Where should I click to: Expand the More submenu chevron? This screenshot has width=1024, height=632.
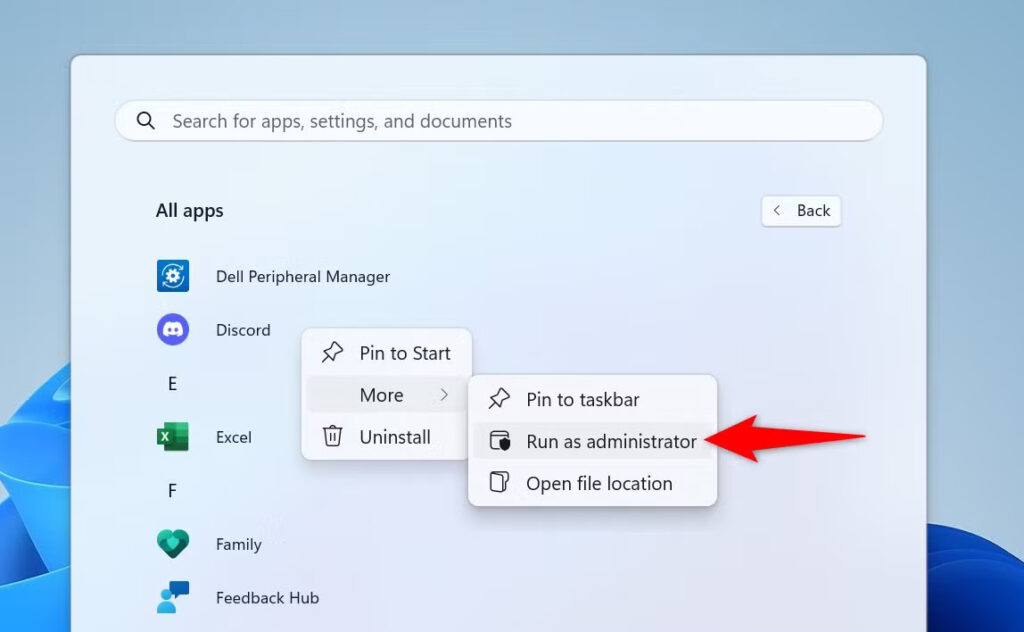pyautogui.click(x=444, y=394)
